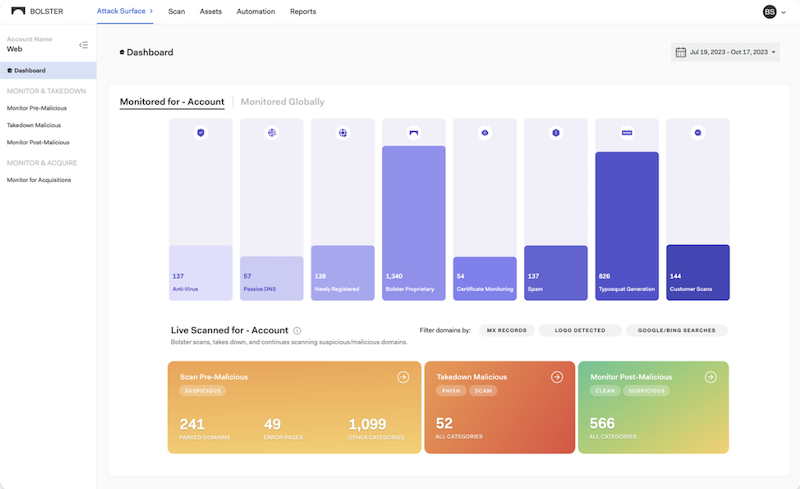This screenshot has height=489, width=800.
Task: Click the Bolster Proprietary bar showing 1,340
Action: click(414, 223)
